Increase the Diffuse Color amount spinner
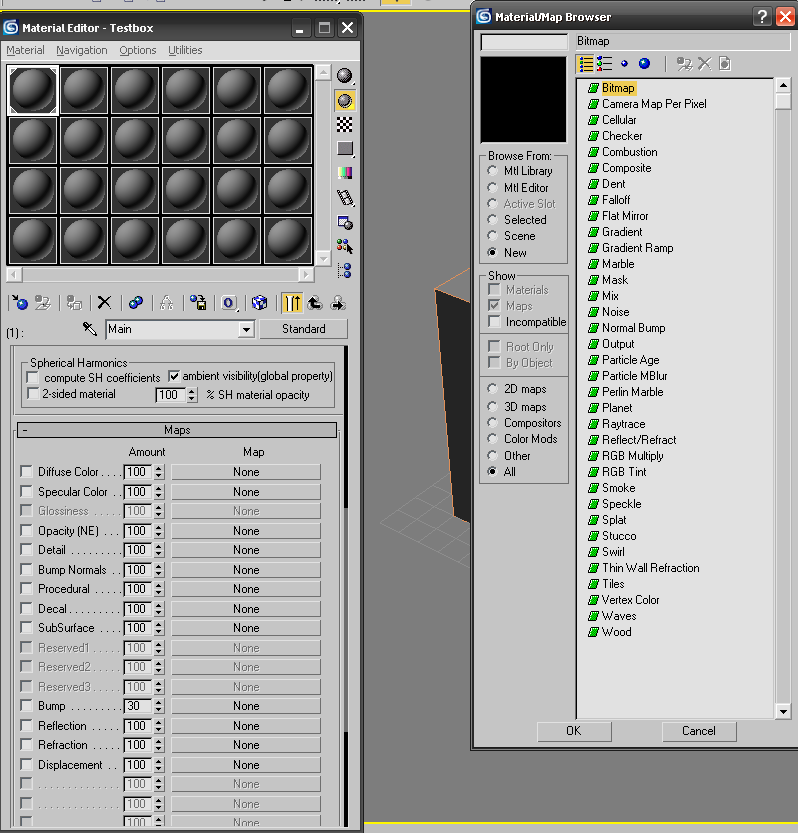 [x=159, y=469]
